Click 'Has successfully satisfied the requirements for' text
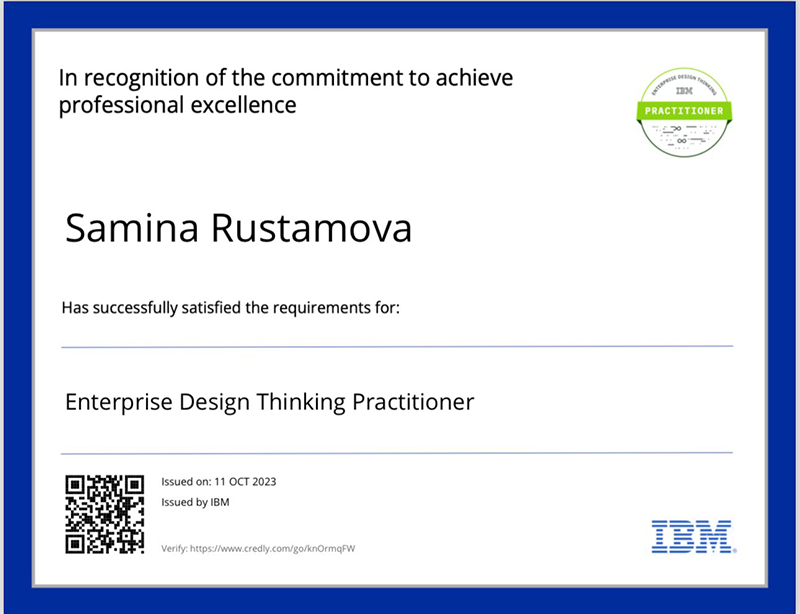The height and width of the screenshot is (614, 800). 231,308
